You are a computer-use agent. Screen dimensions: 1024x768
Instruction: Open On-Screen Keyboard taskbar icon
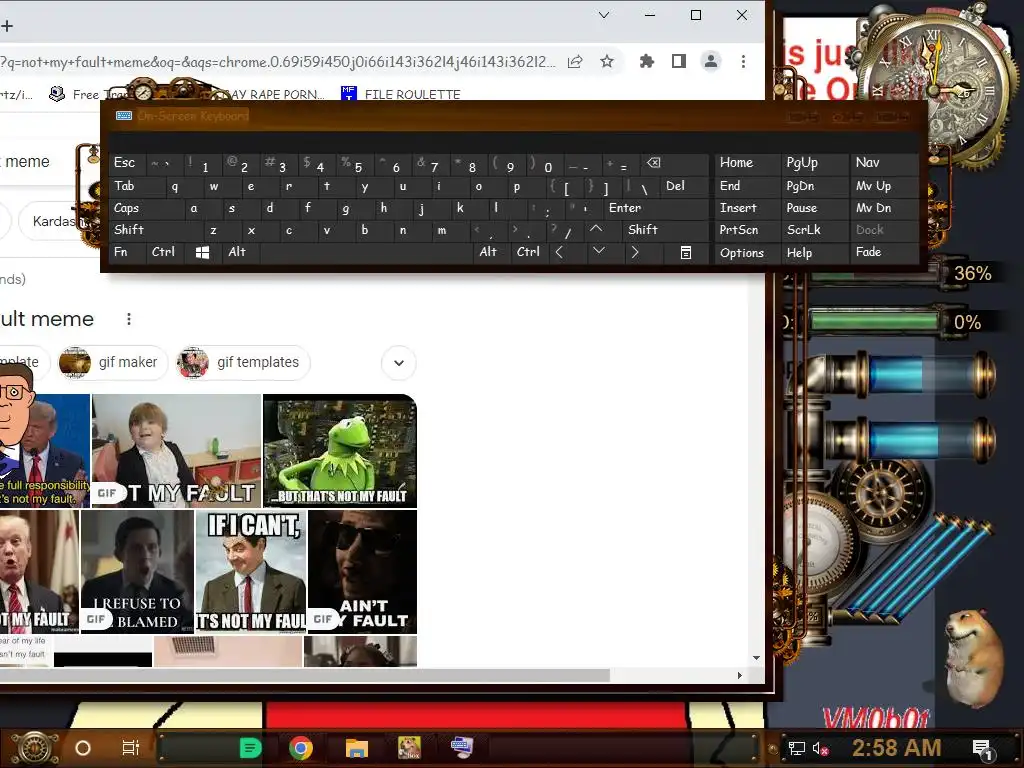coord(462,747)
